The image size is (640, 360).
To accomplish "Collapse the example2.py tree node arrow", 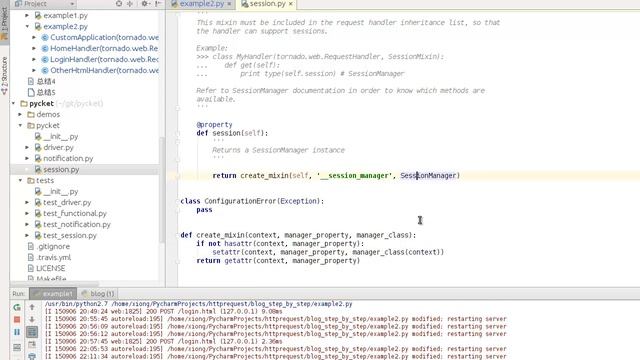I will tap(27, 27).
